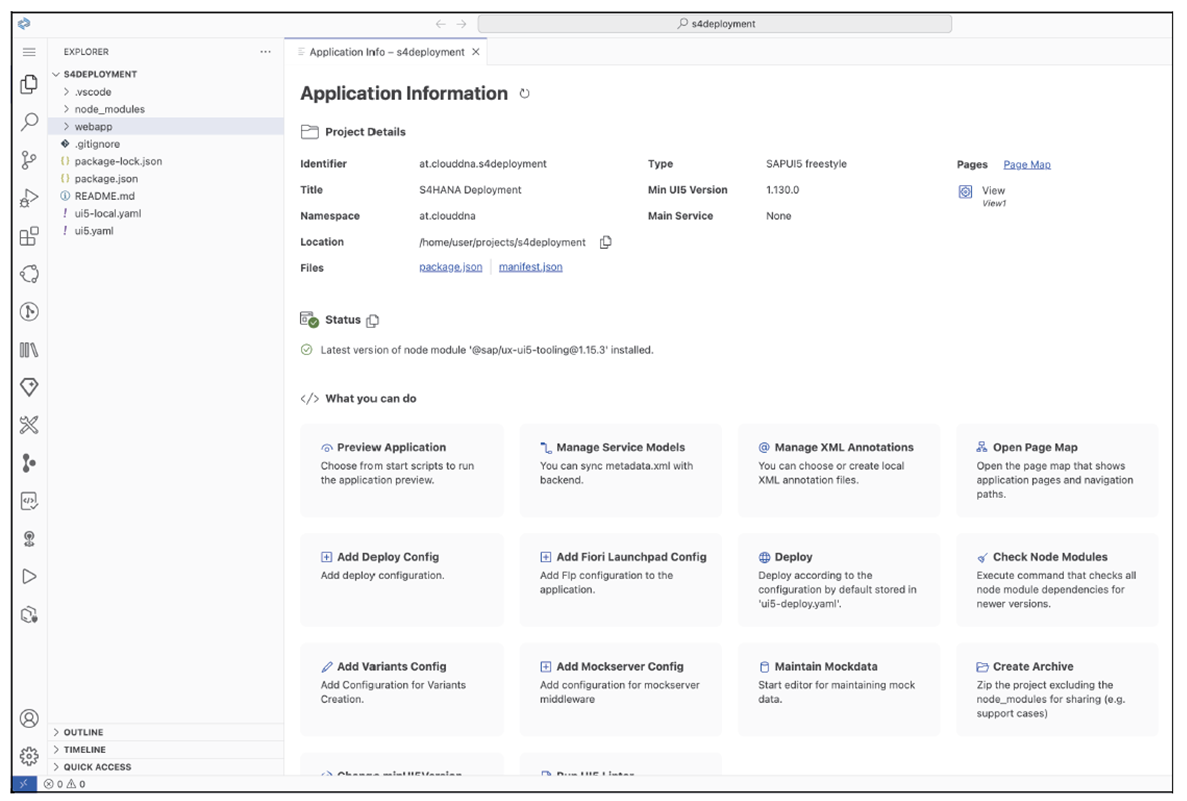Click the package.json link in Files
The width and height of the screenshot is (1187, 801).
click(450, 267)
